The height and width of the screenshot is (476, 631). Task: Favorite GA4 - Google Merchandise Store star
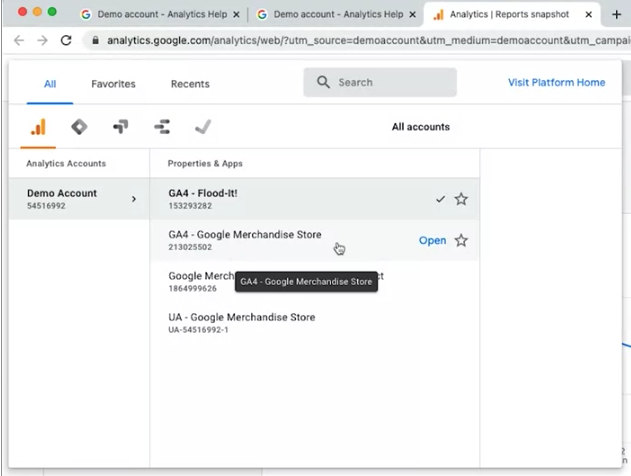461,241
